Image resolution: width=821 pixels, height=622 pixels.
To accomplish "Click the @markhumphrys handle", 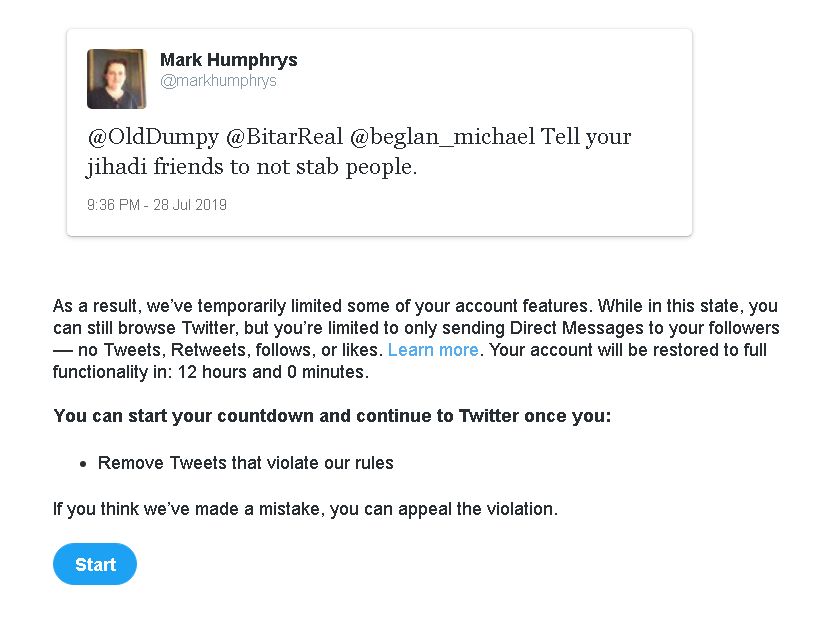I will point(218,81).
